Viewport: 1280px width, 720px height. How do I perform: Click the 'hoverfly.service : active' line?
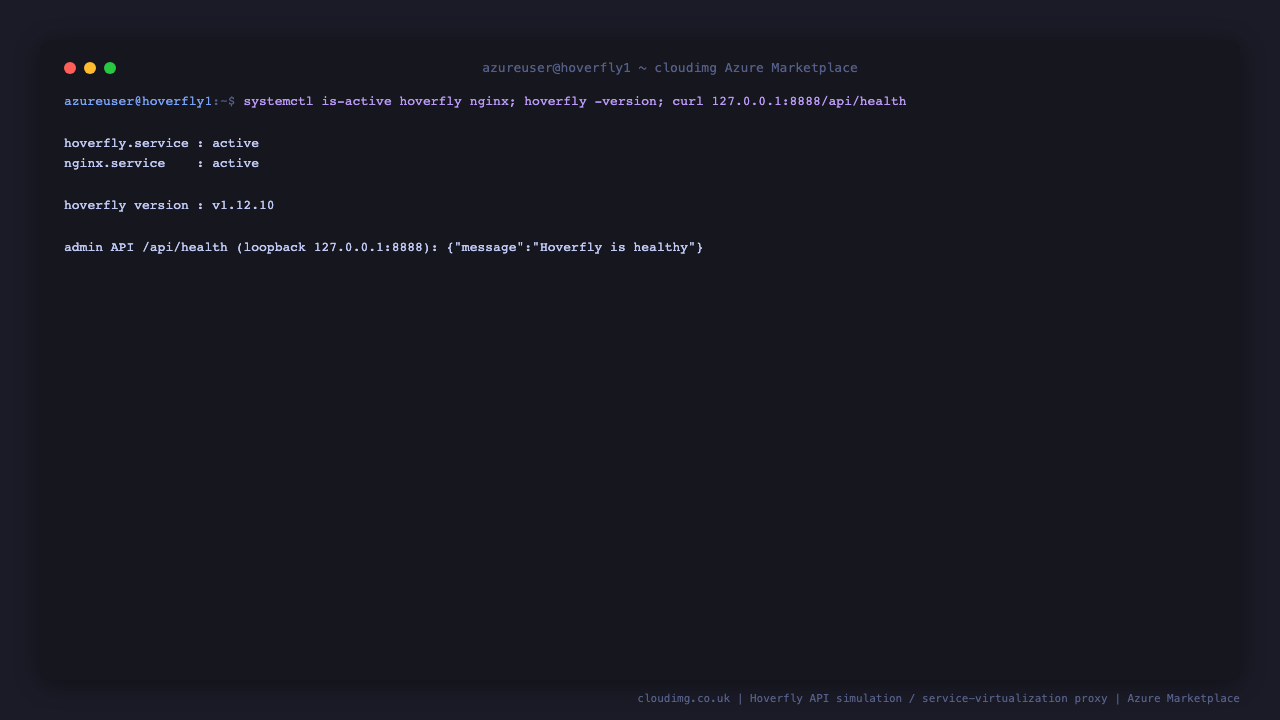tap(161, 143)
